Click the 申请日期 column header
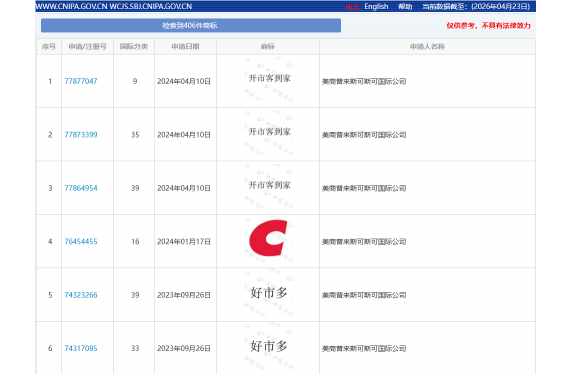The image size is (570, 374). [x=185, y=47]
